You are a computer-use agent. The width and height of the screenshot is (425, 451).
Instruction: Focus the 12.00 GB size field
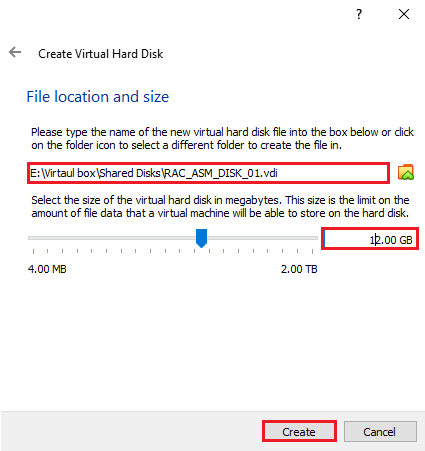[x=370, y=239]
